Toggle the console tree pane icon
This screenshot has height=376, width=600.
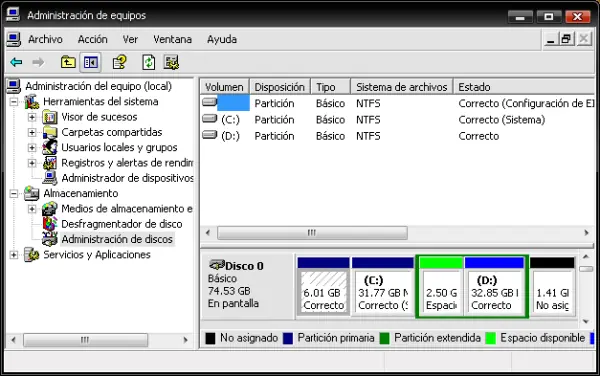[x=91, y=62]
